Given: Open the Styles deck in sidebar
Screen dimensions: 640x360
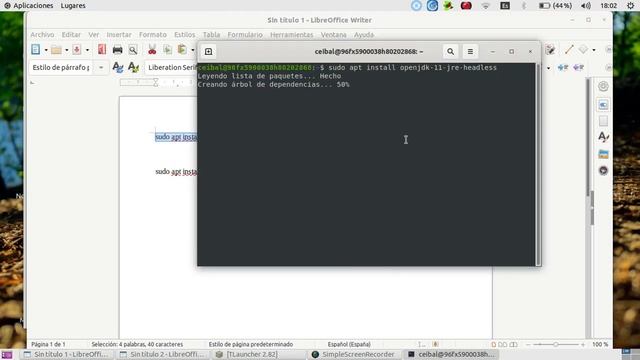Looking at the screenshot, I should tap(603, 137).
